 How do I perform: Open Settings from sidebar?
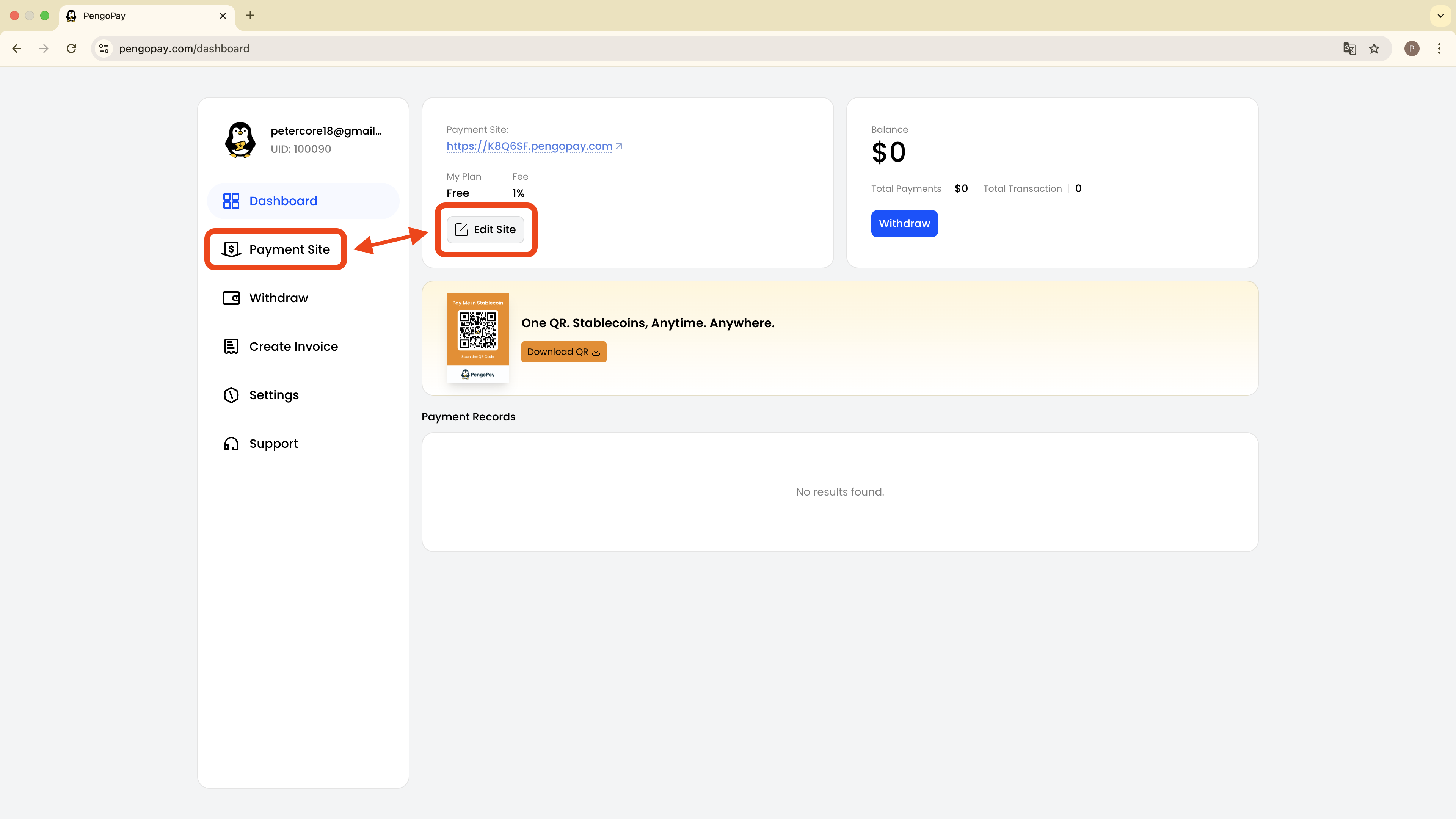(273, 395)
